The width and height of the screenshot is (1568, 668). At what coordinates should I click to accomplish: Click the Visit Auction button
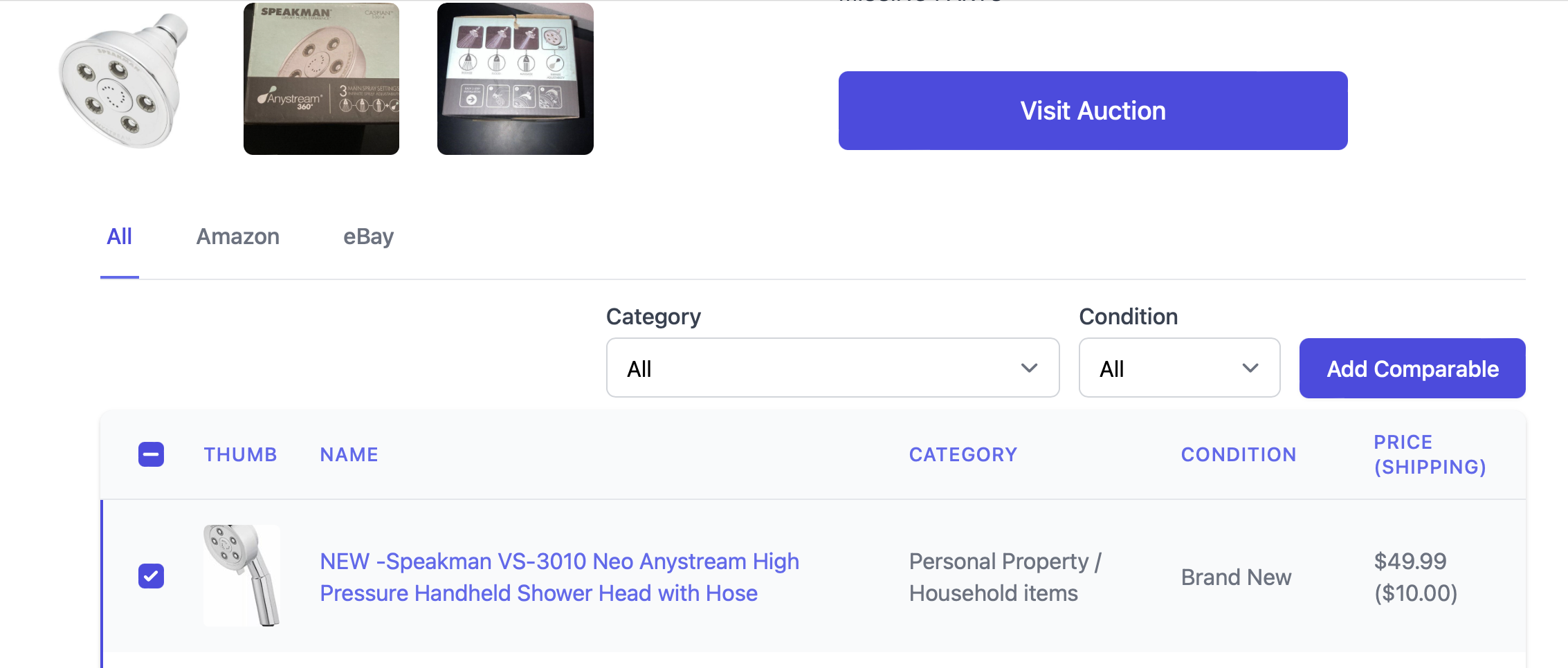1093,111
